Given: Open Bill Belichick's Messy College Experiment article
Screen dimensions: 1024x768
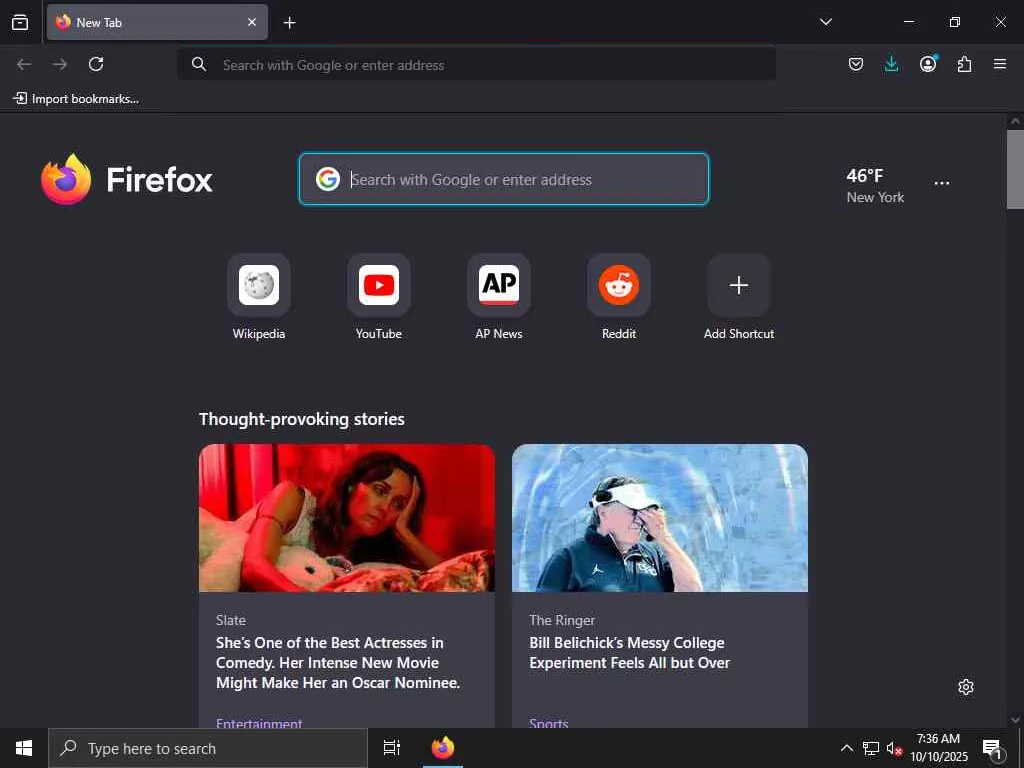Looking at the screenshot, I should (630, 652).
